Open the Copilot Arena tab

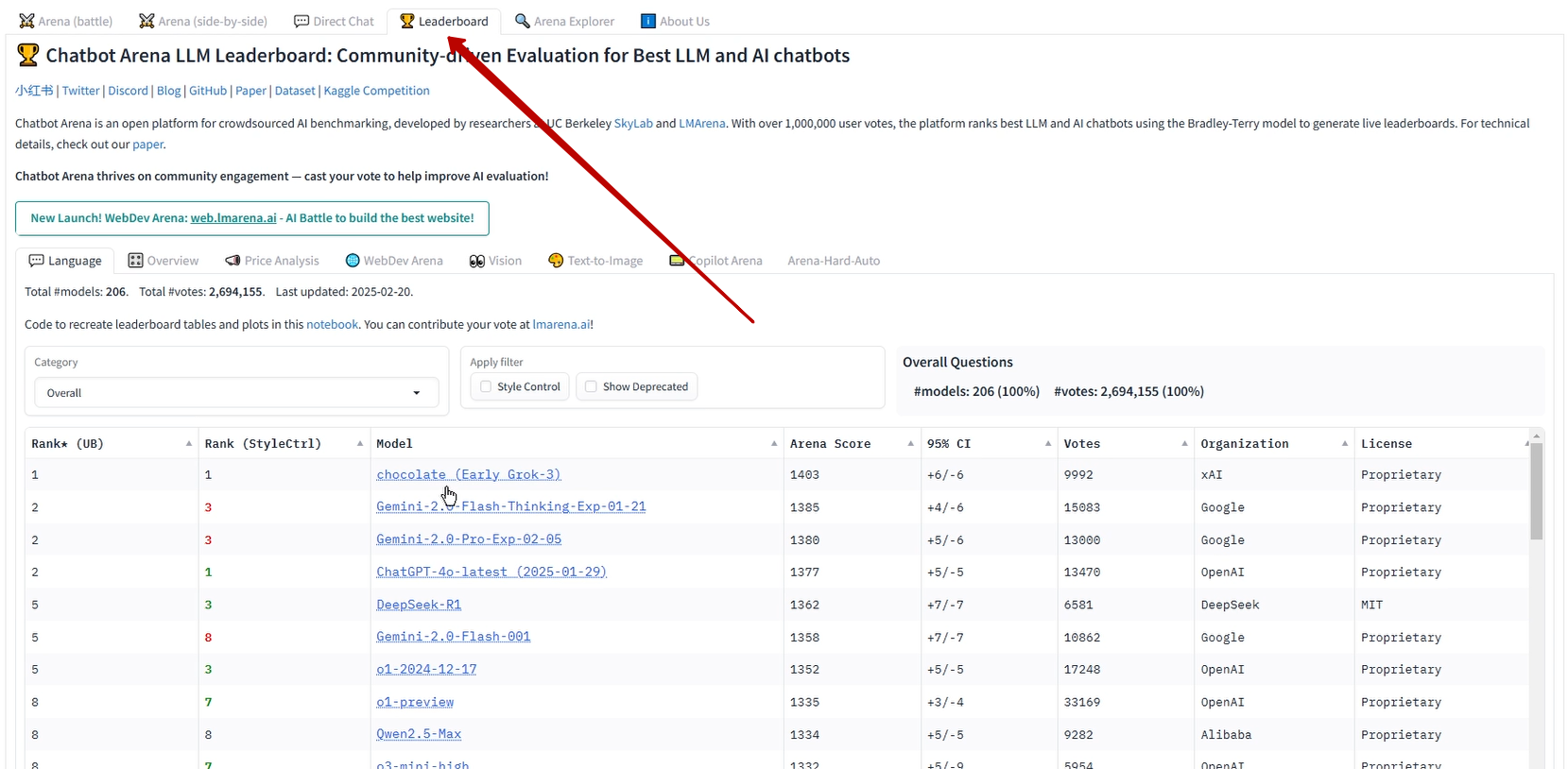716,261
